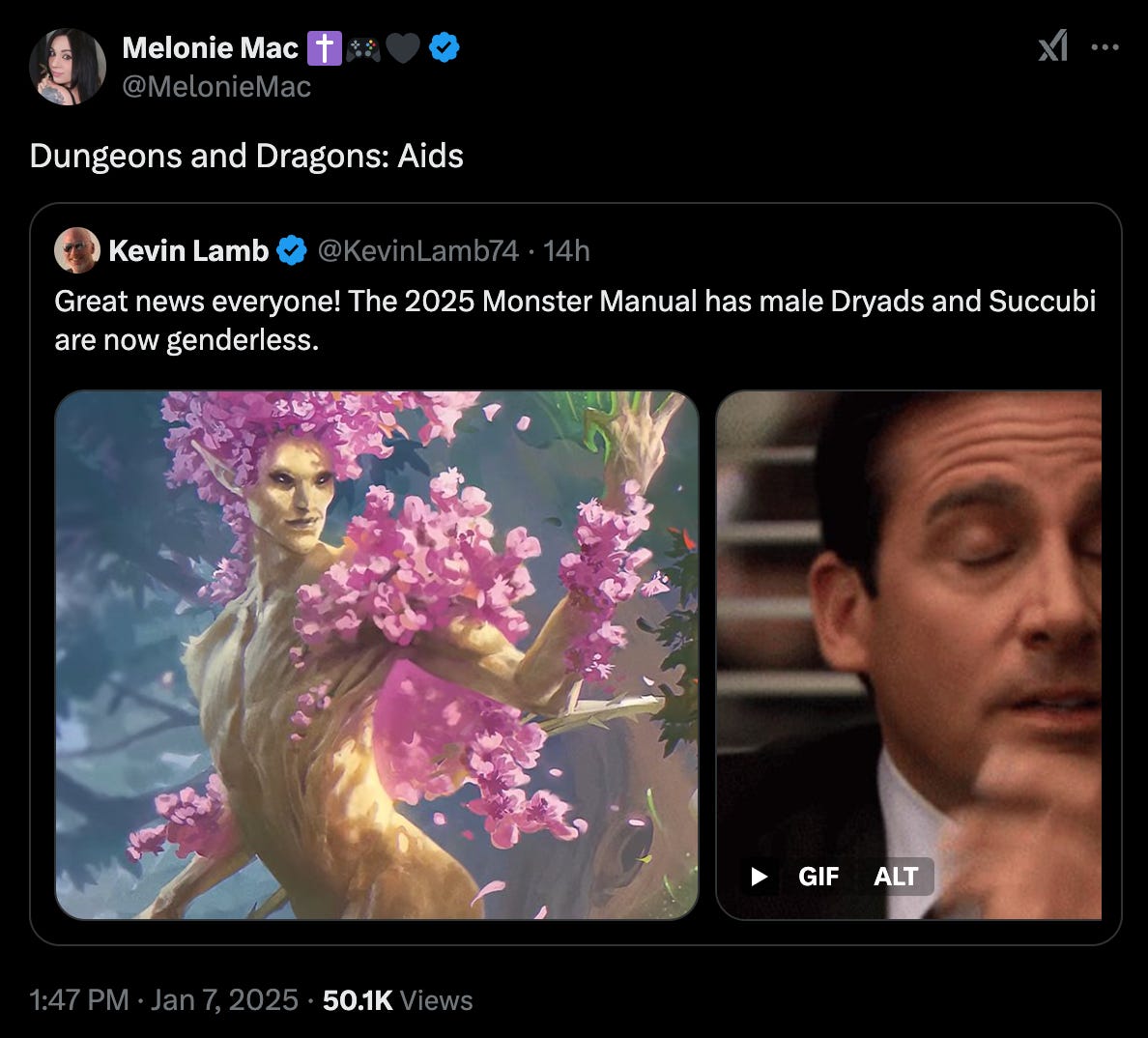Open the three-dot more options menu

click(x=1105, y=46)
